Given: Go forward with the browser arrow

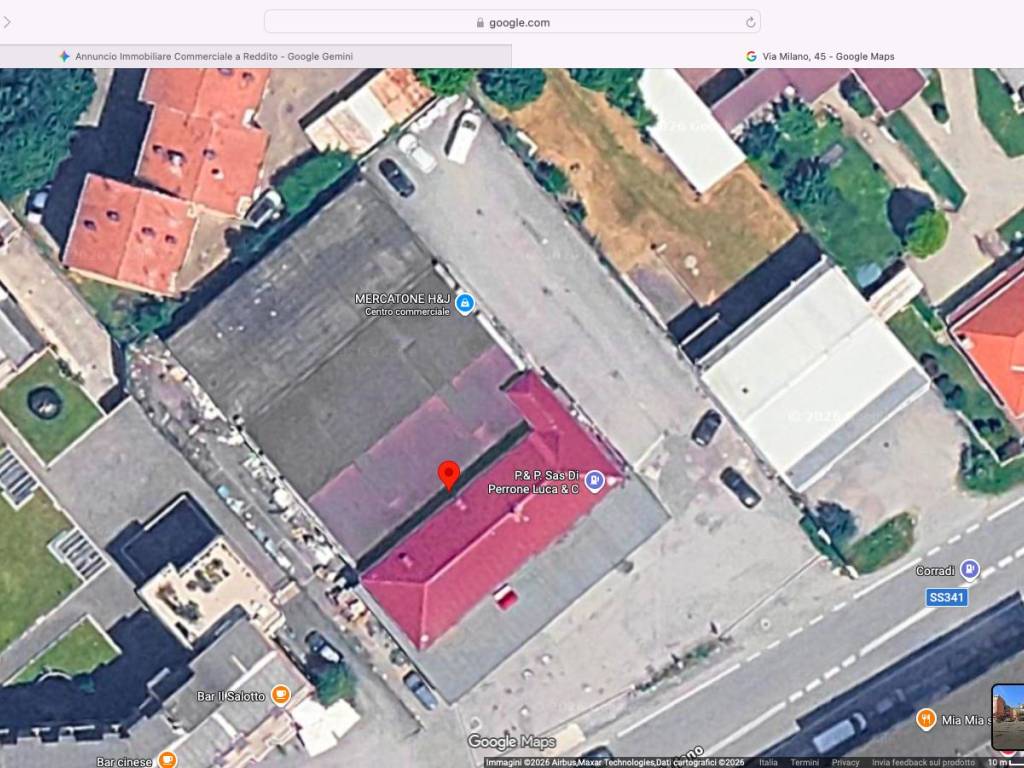Looking at the screenshot, I should (7, 22).
